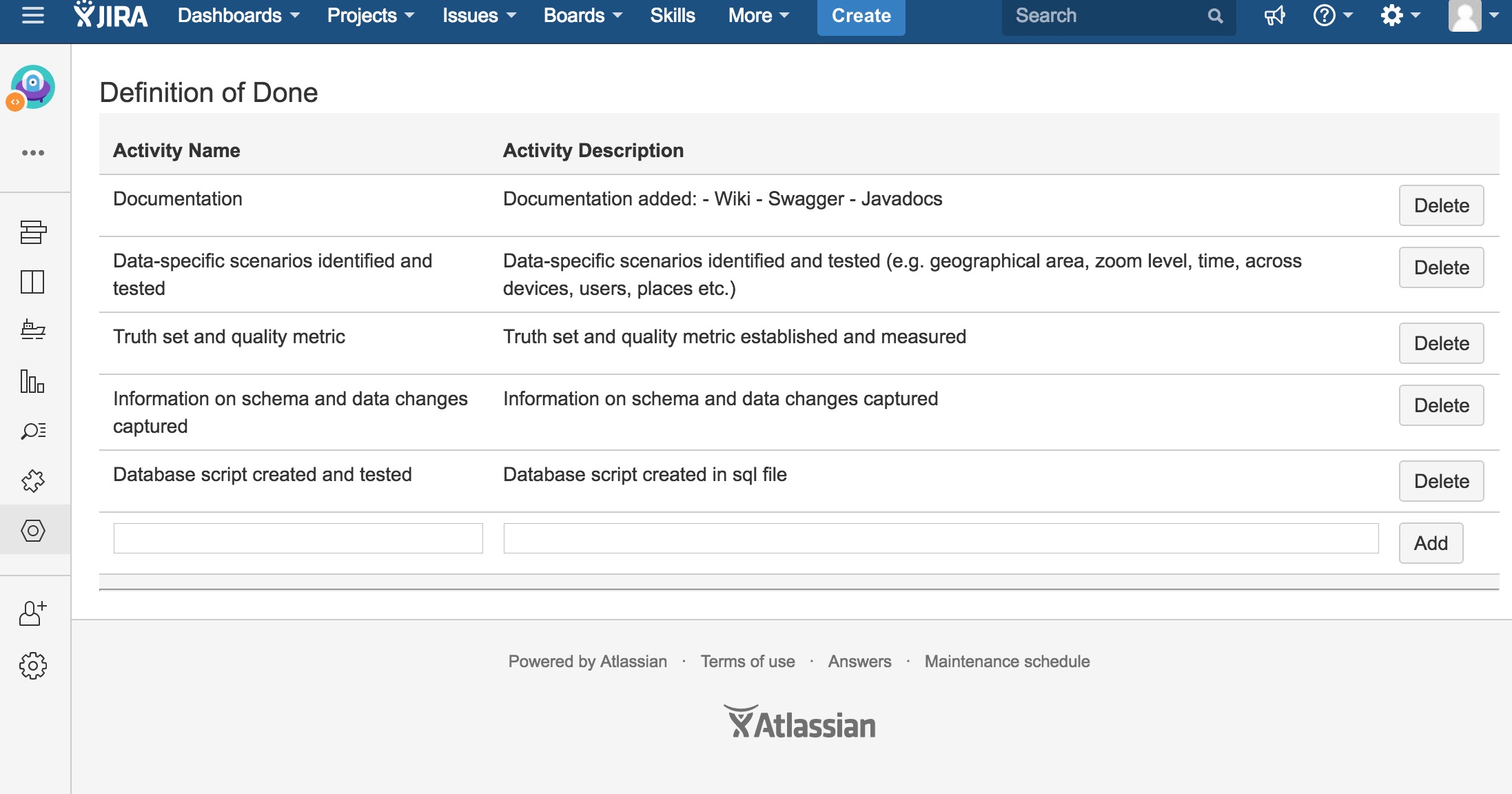Click the Terms of use link
The width and height of the screenshot is (1512, 794).
point(747,662)
